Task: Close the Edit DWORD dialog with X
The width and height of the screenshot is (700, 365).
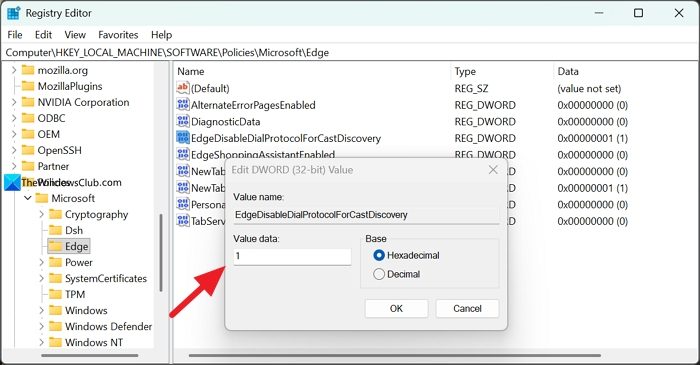Action: 493,170
